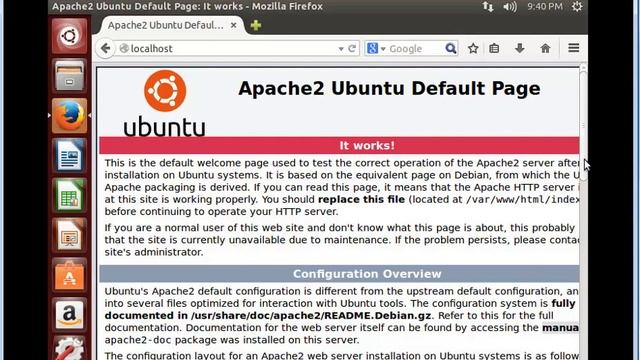Launch LibreOffice Impress from launcher
640x360 pixels.
(69, 236)
